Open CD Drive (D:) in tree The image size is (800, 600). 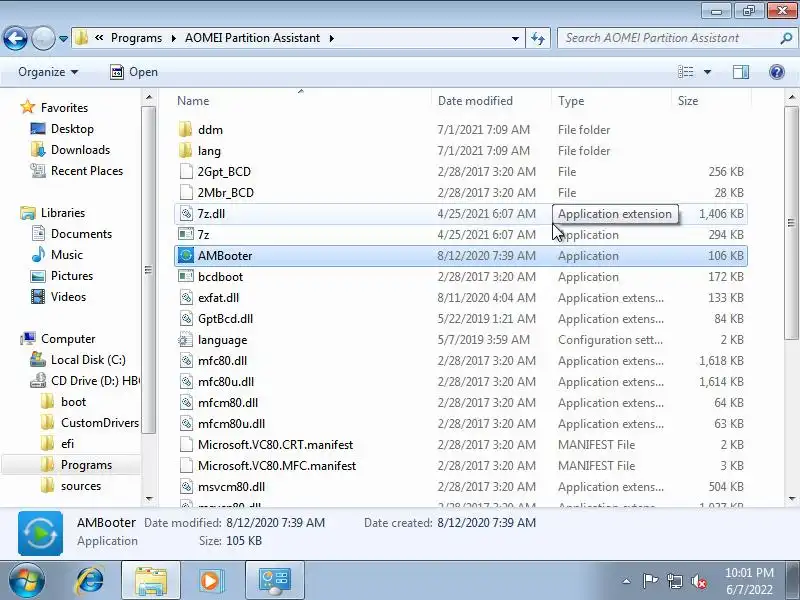95,381
